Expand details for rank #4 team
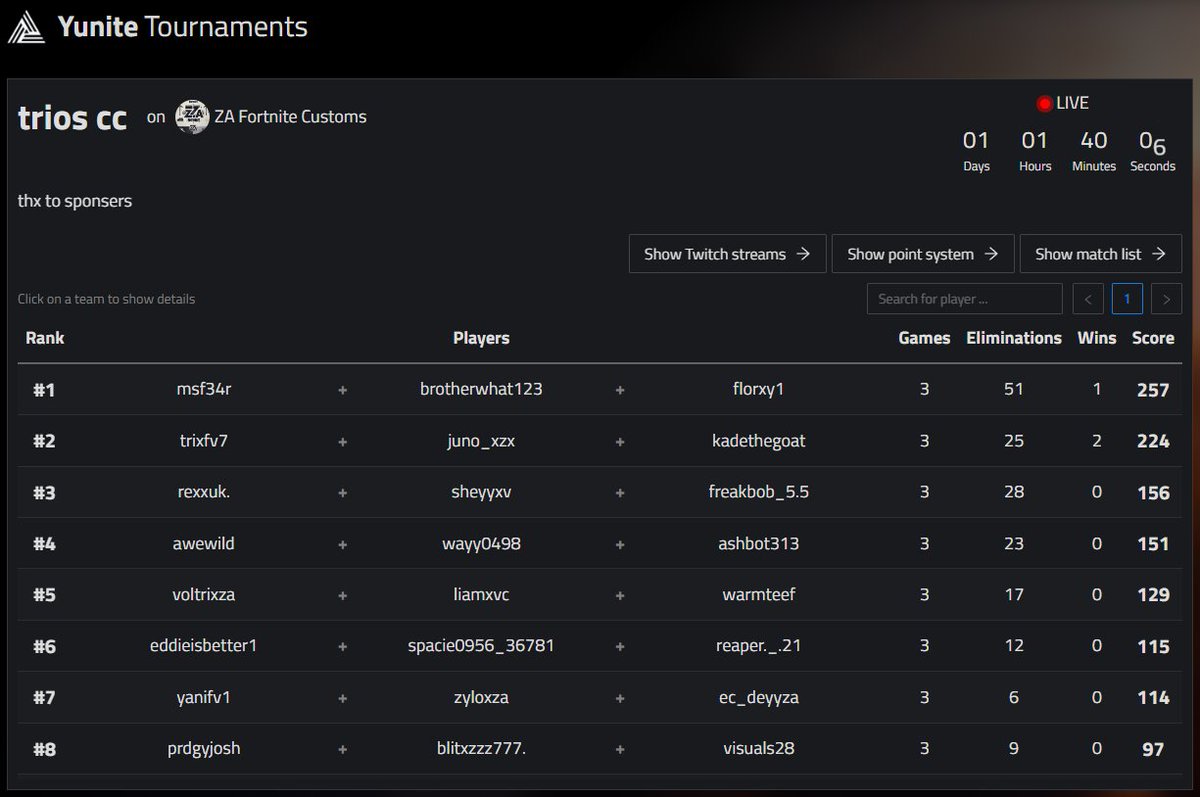 [x=600, y=544]
